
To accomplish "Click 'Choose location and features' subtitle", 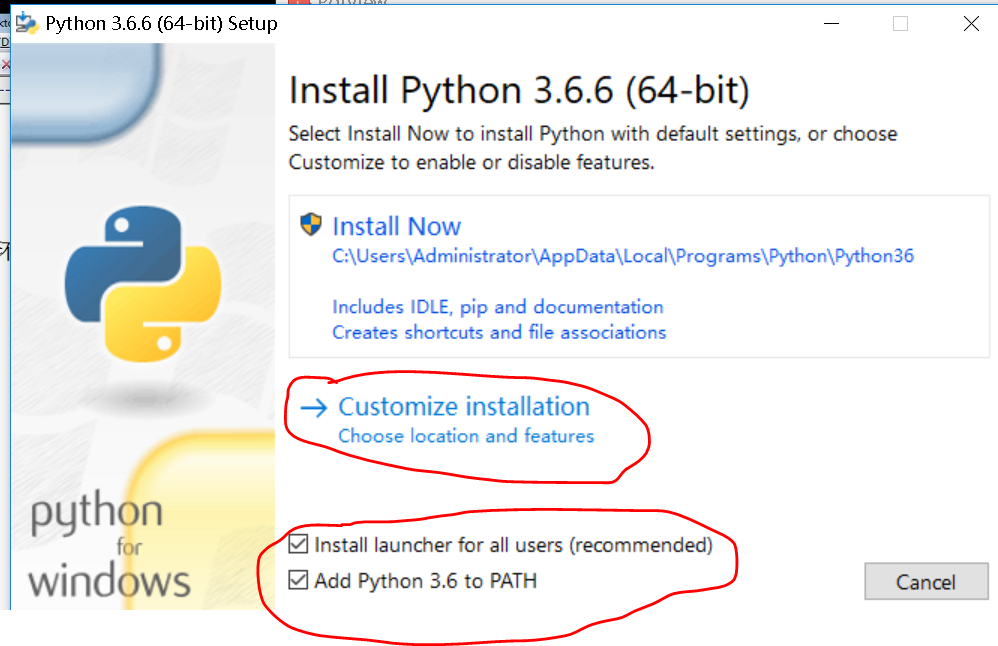I will 466,436.
